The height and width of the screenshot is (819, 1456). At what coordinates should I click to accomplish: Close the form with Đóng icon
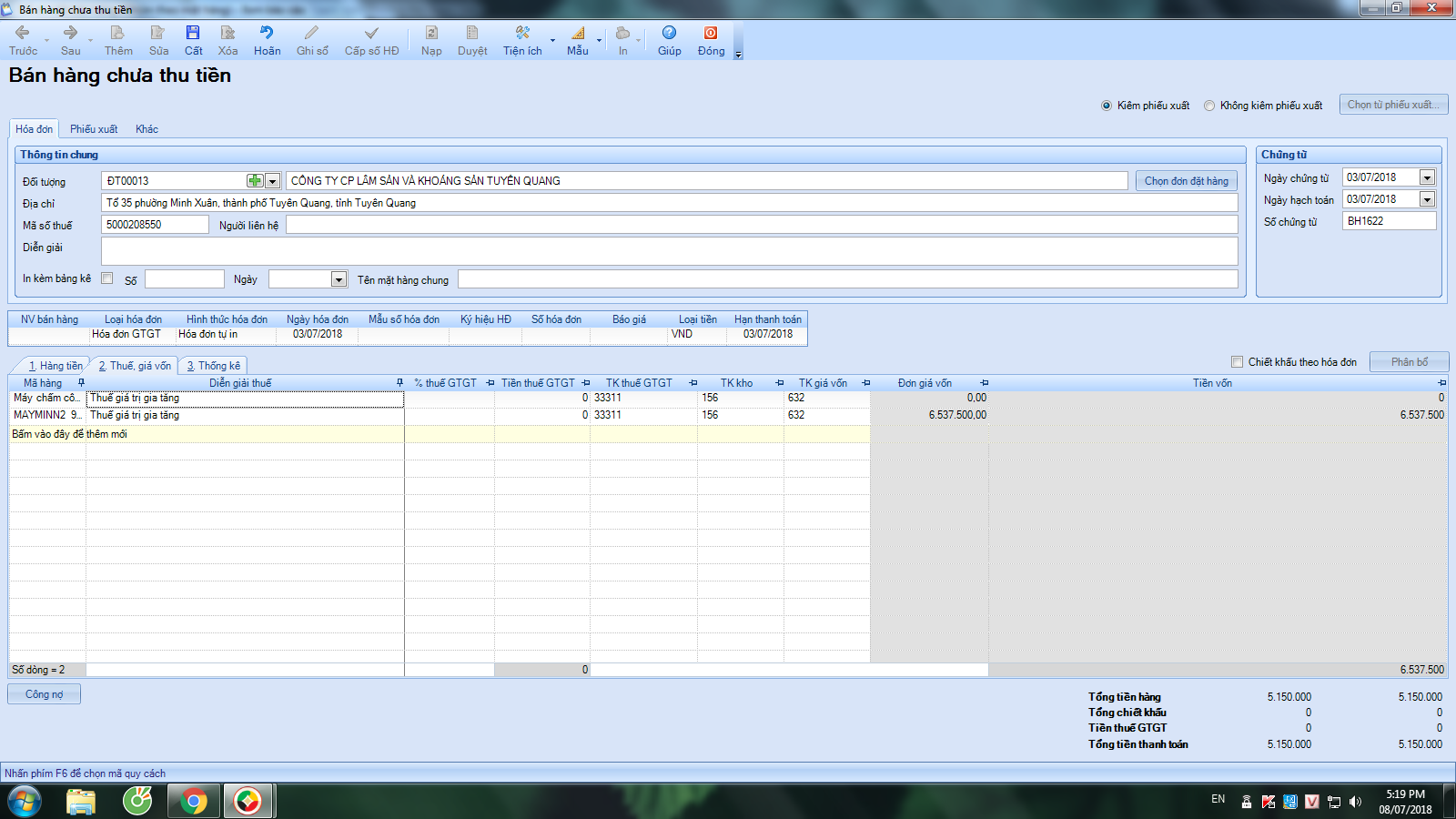(x=711, y=41)
